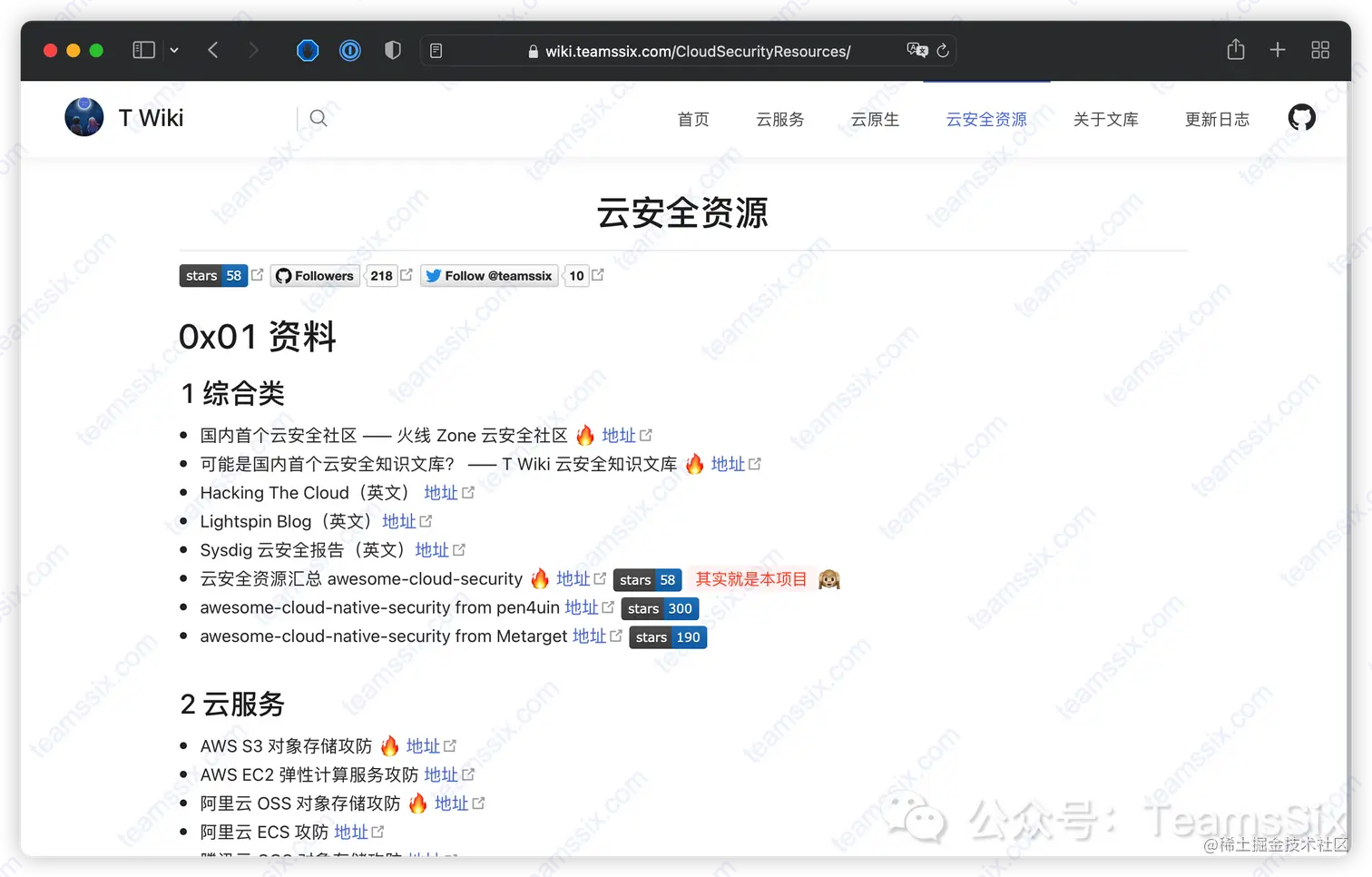This screenshot has height=877, width=1372.
Task: Open 地址 link for AWS S3 对象存储攻防
Action: (x=423, y=746)
